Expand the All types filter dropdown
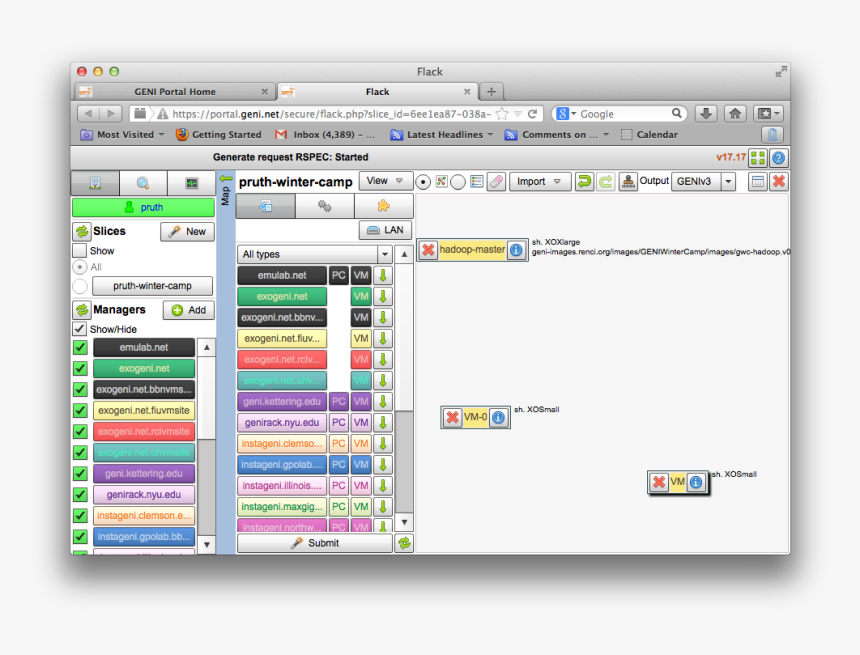 (384, 255)
